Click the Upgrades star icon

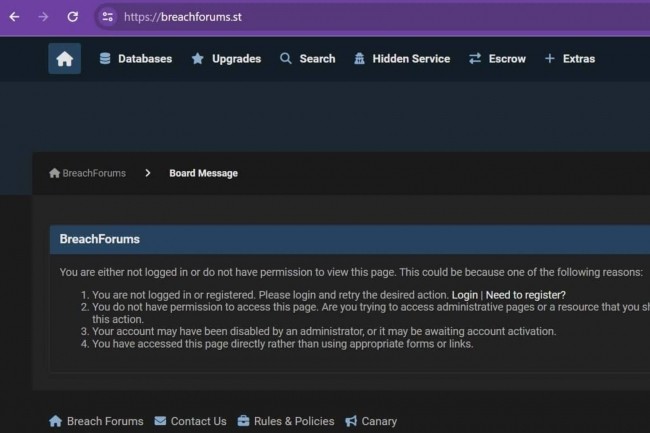coord(198,59)
